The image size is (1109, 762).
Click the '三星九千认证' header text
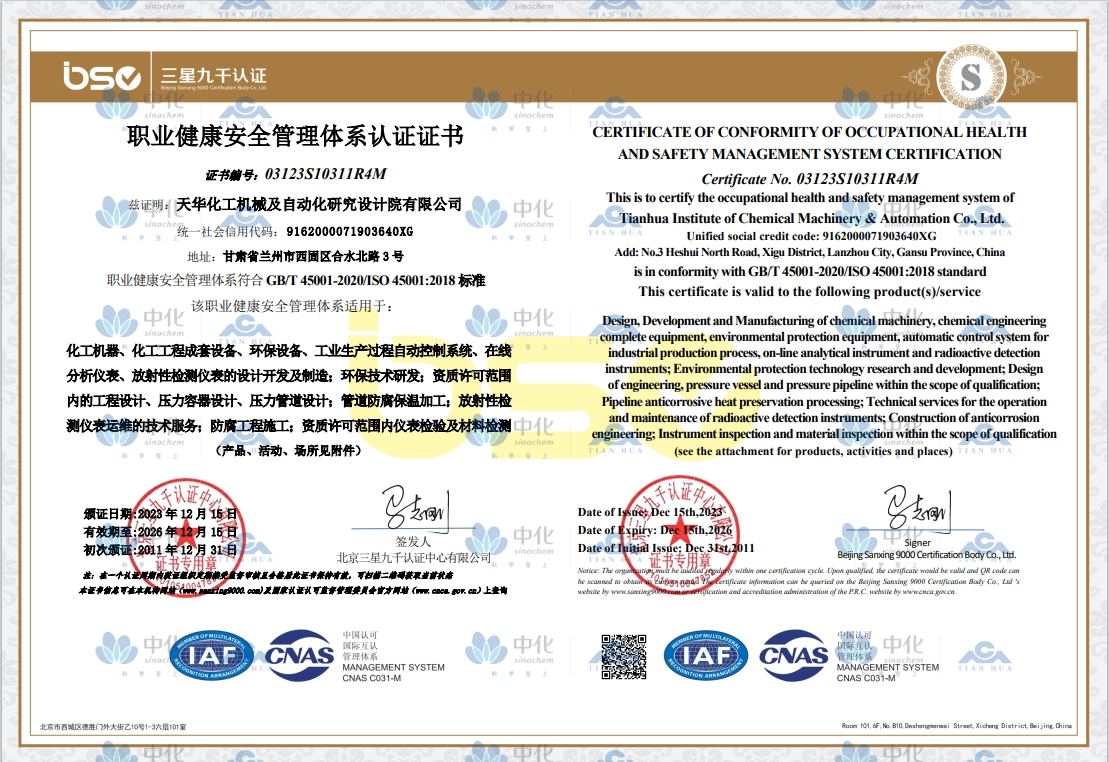click(207, 75)
